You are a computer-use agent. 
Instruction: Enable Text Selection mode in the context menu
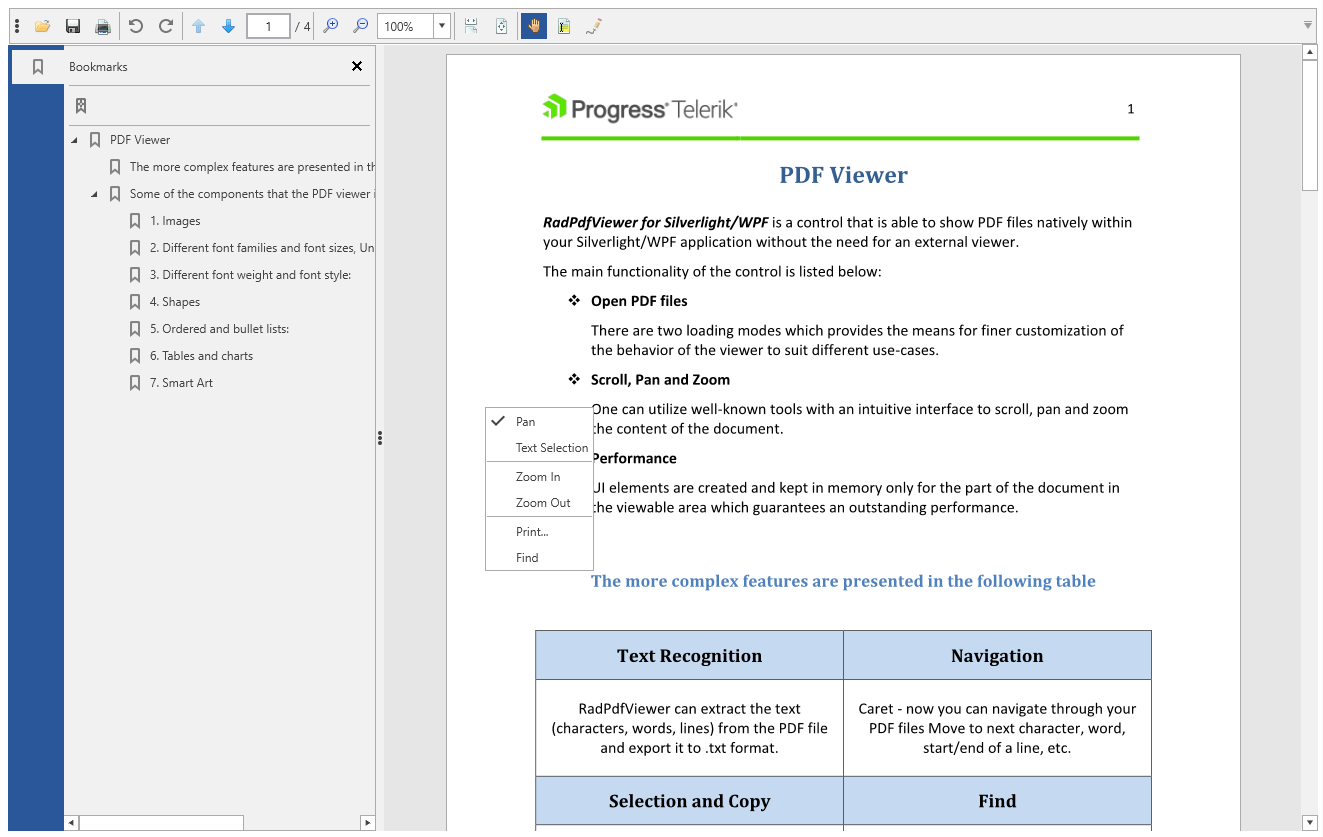click(549, 447)
